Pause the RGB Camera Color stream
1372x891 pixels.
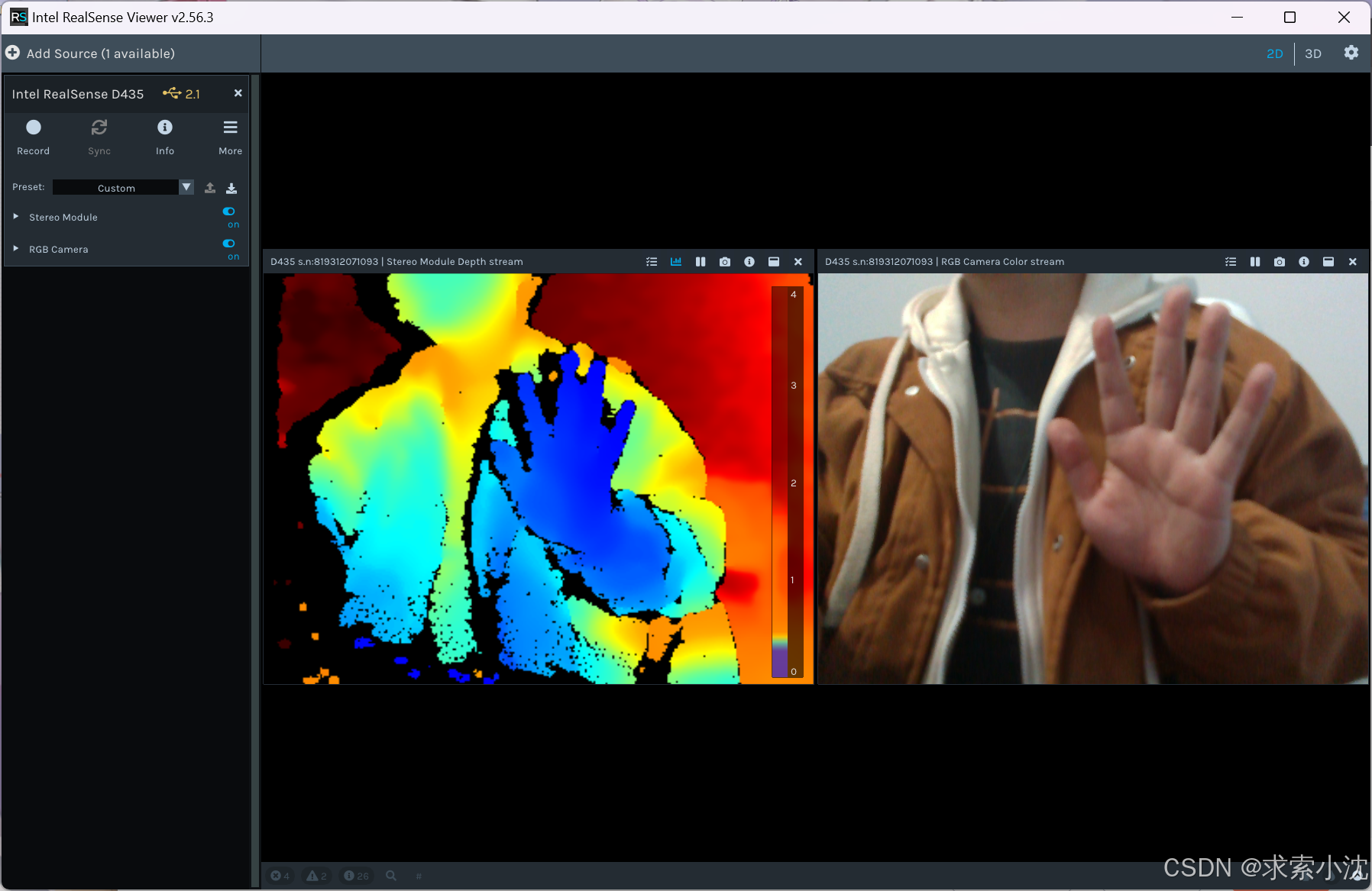tap(1254, 261)
